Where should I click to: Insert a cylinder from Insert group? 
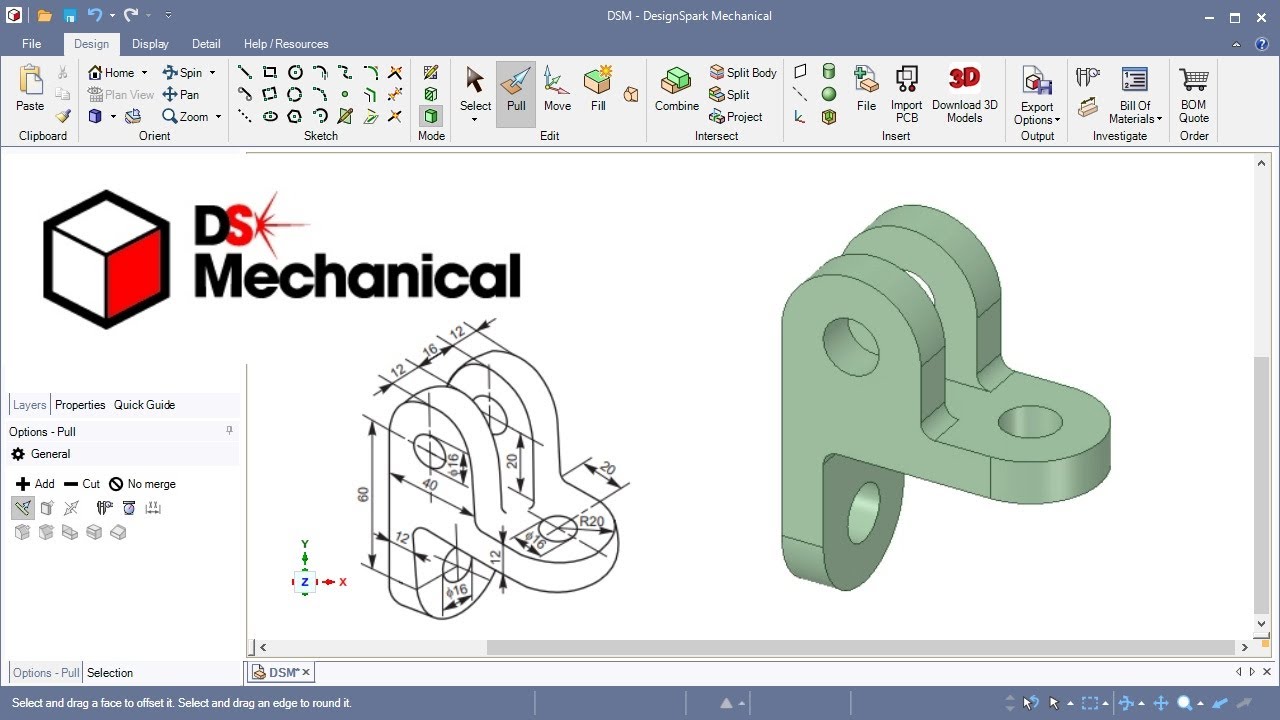tap(829, 72)
